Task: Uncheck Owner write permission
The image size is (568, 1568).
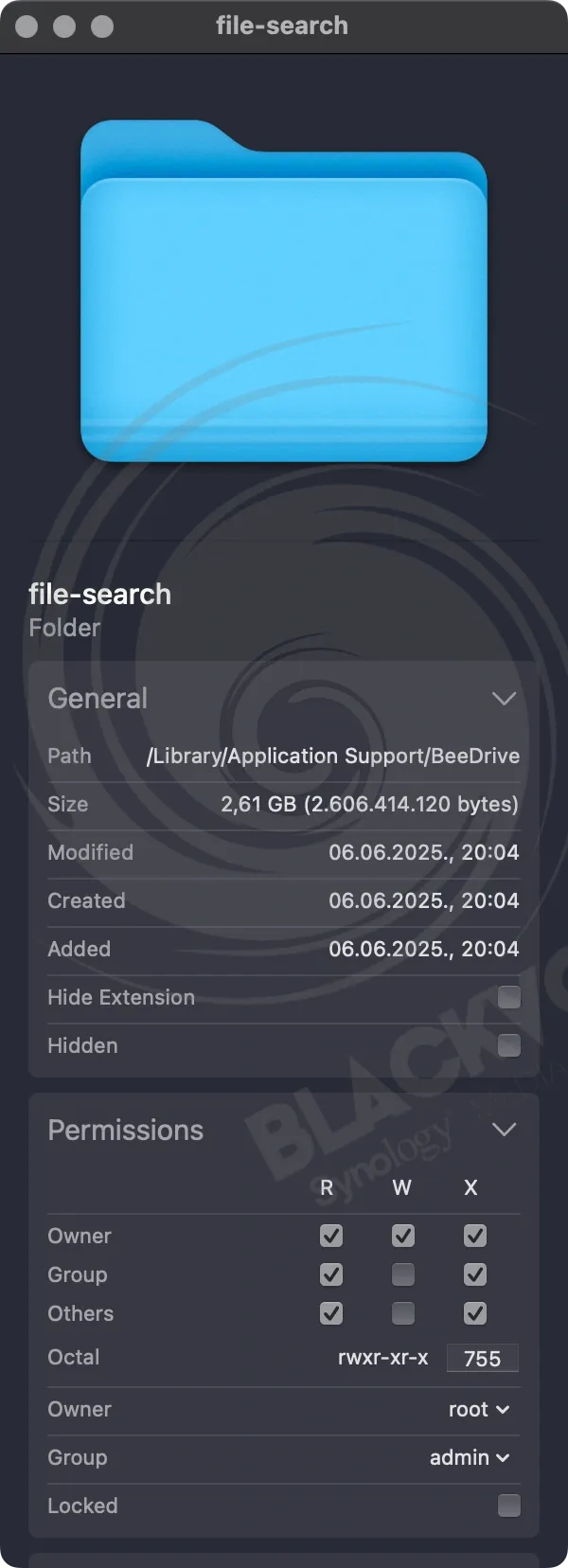Action: coord(403,1236)
